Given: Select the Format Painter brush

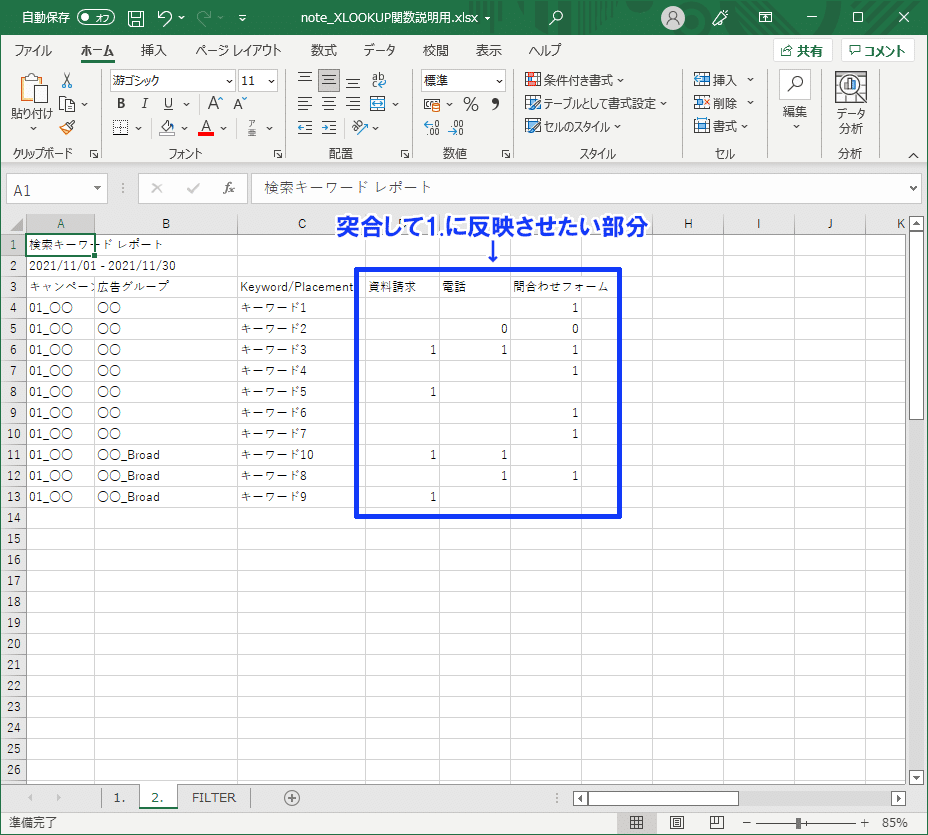Looking at the screenshot, I should pyautogui.click(x=67, y=127).
